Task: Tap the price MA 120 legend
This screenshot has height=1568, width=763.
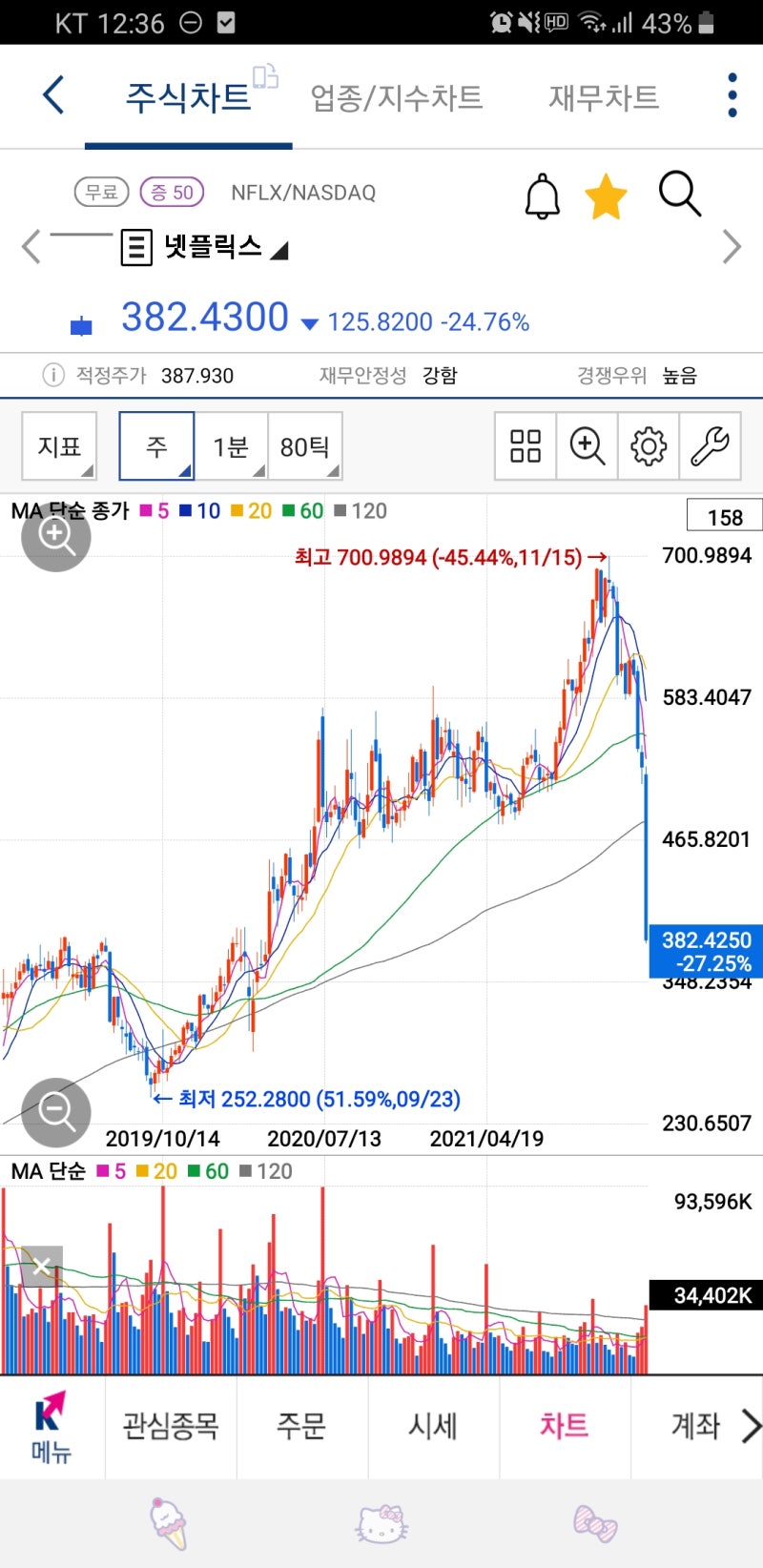Action: tap(361, 511)
